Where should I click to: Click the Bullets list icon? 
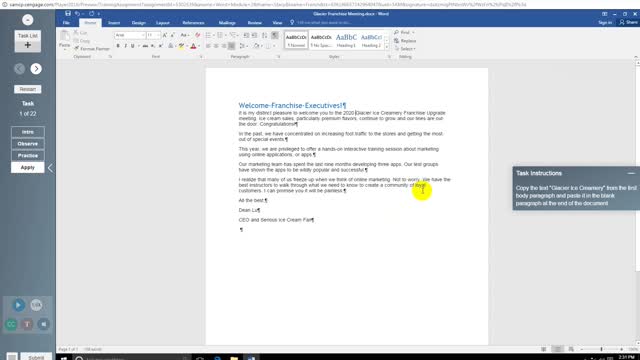point(208,35)
